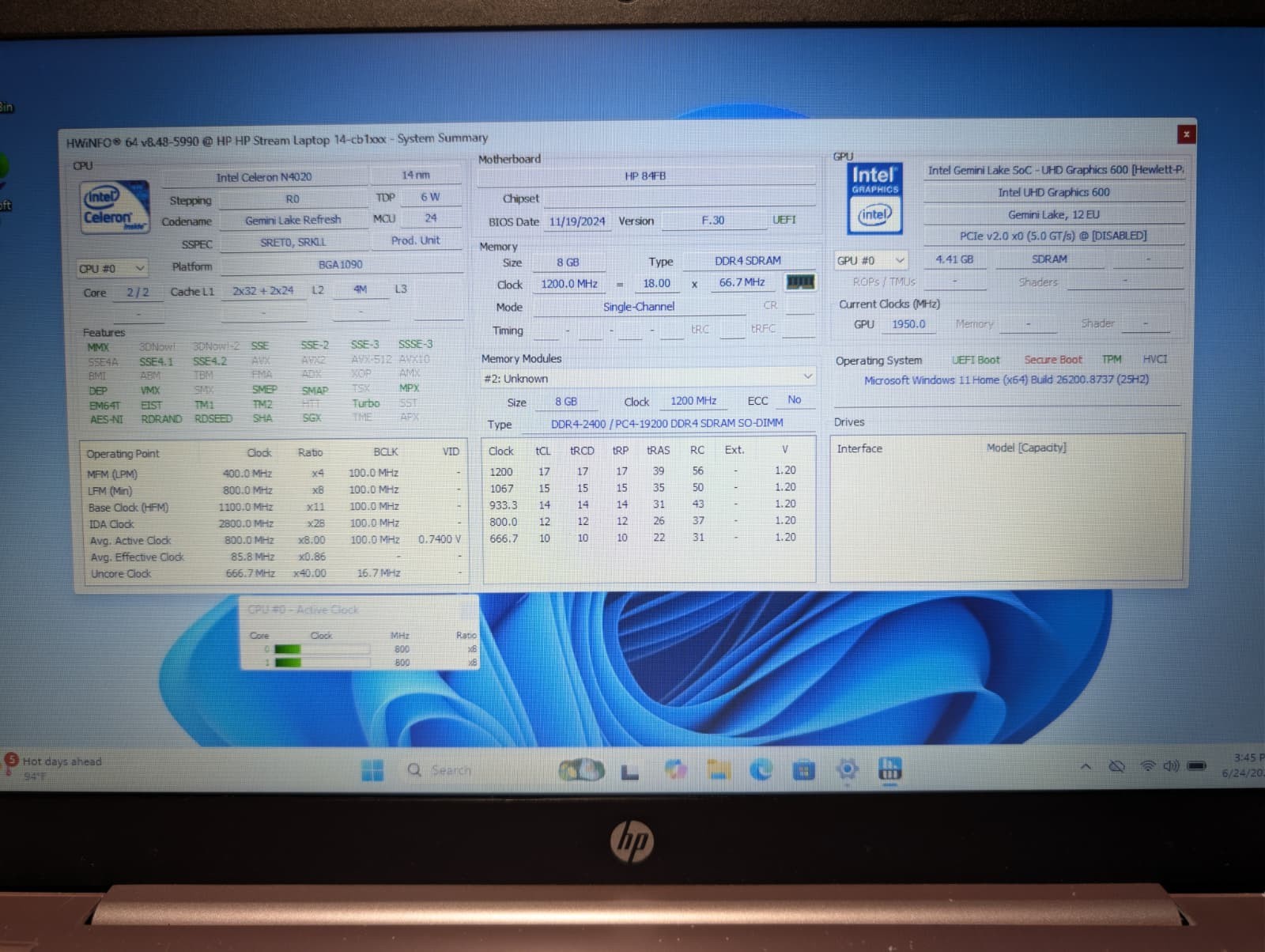Open the Hot days ahead weather widget

54,768
